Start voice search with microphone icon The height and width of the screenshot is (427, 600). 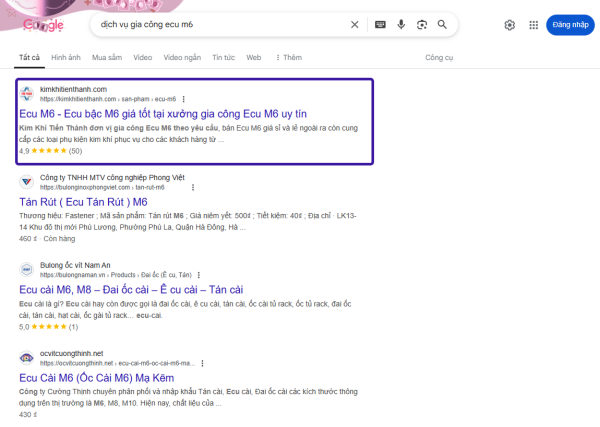pyautogui.click(x=401, y=25)
